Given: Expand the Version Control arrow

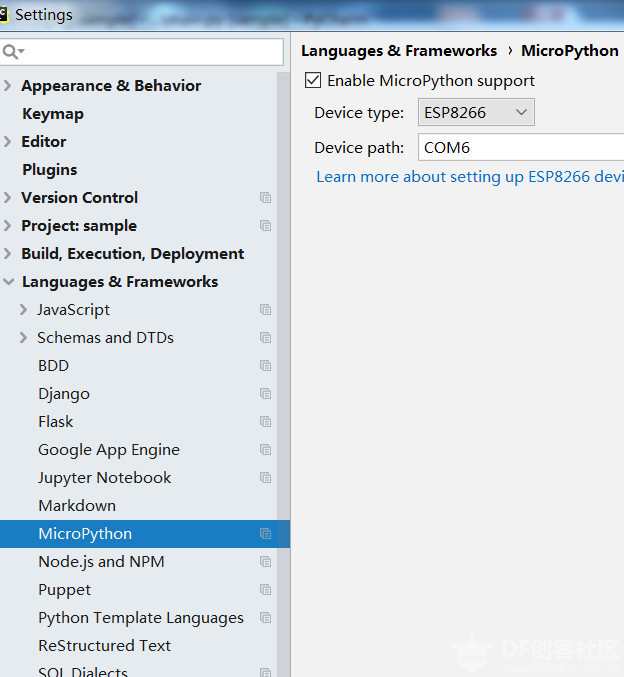Looking at the screenshot, I should point(7,198).
